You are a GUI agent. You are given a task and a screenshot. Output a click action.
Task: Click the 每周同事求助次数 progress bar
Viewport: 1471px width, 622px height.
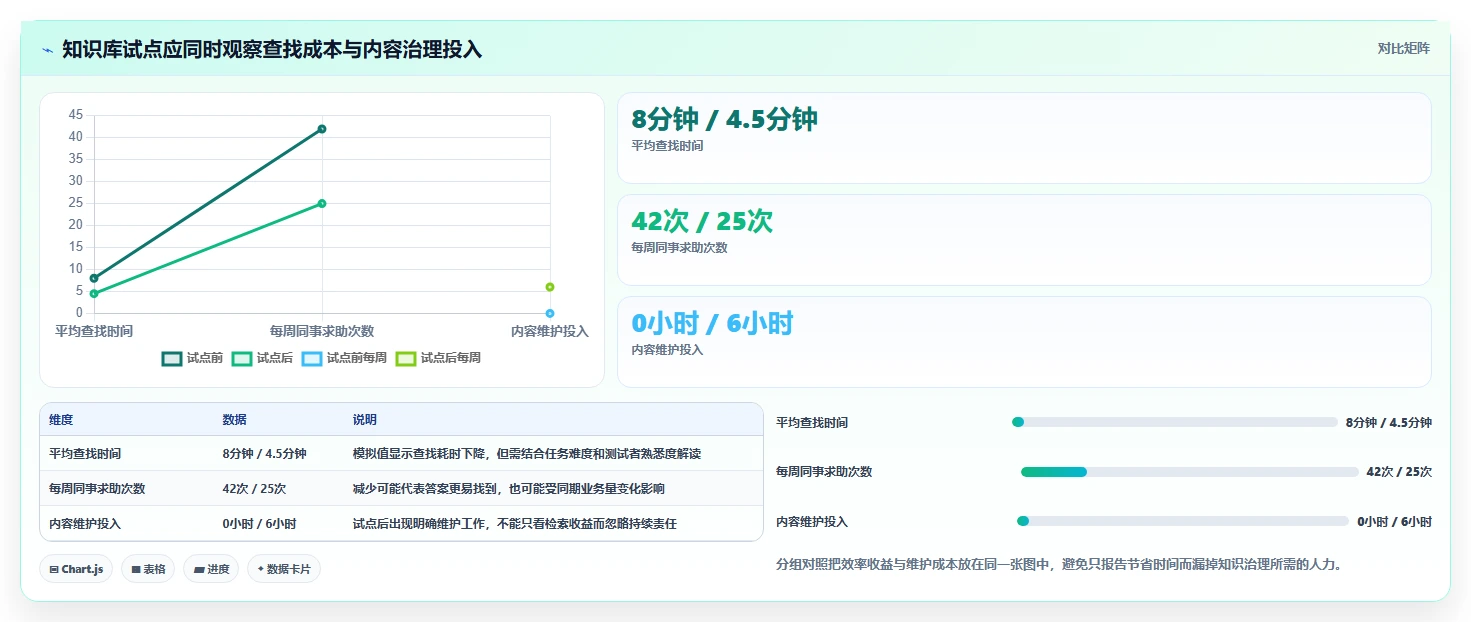[x=1190, y=472]
